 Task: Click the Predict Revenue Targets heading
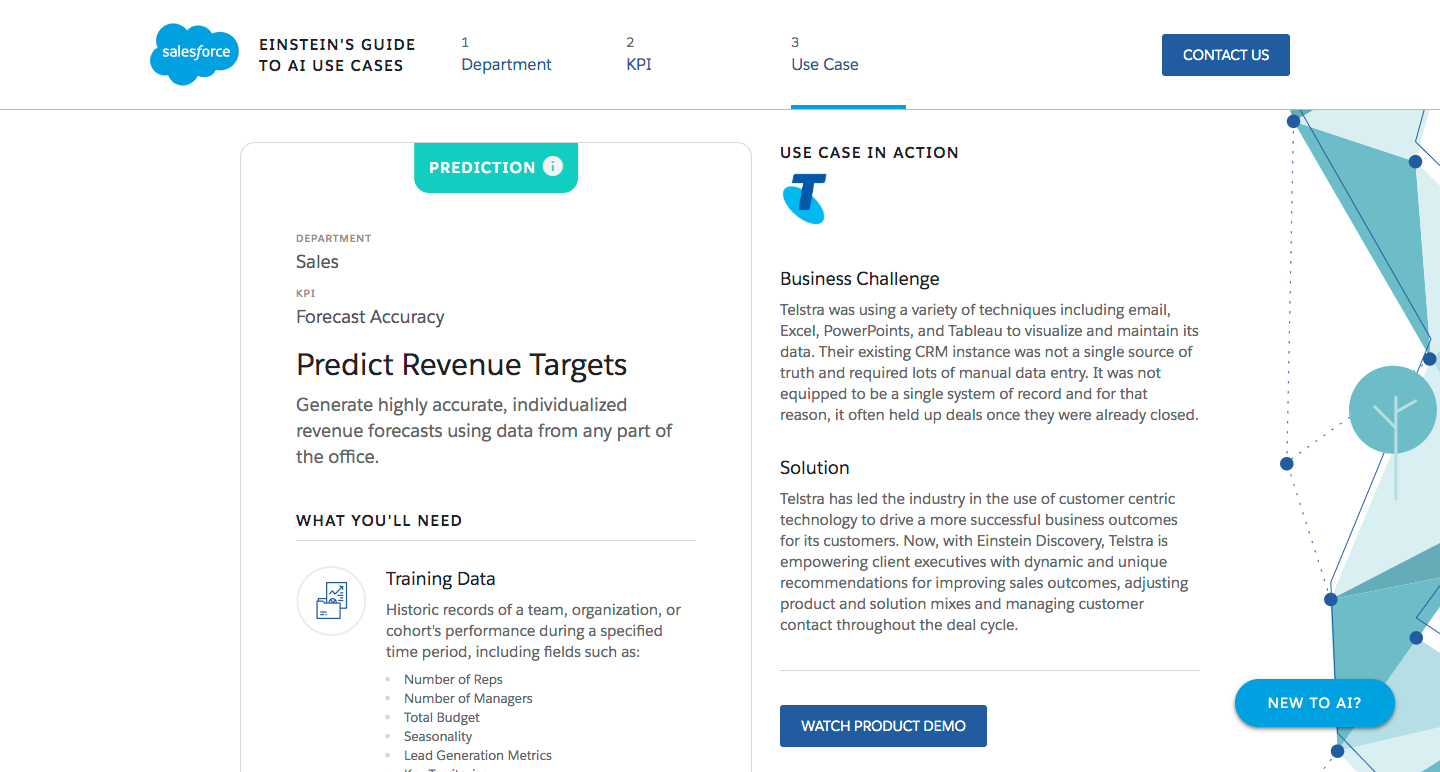(x=461, y=364)
